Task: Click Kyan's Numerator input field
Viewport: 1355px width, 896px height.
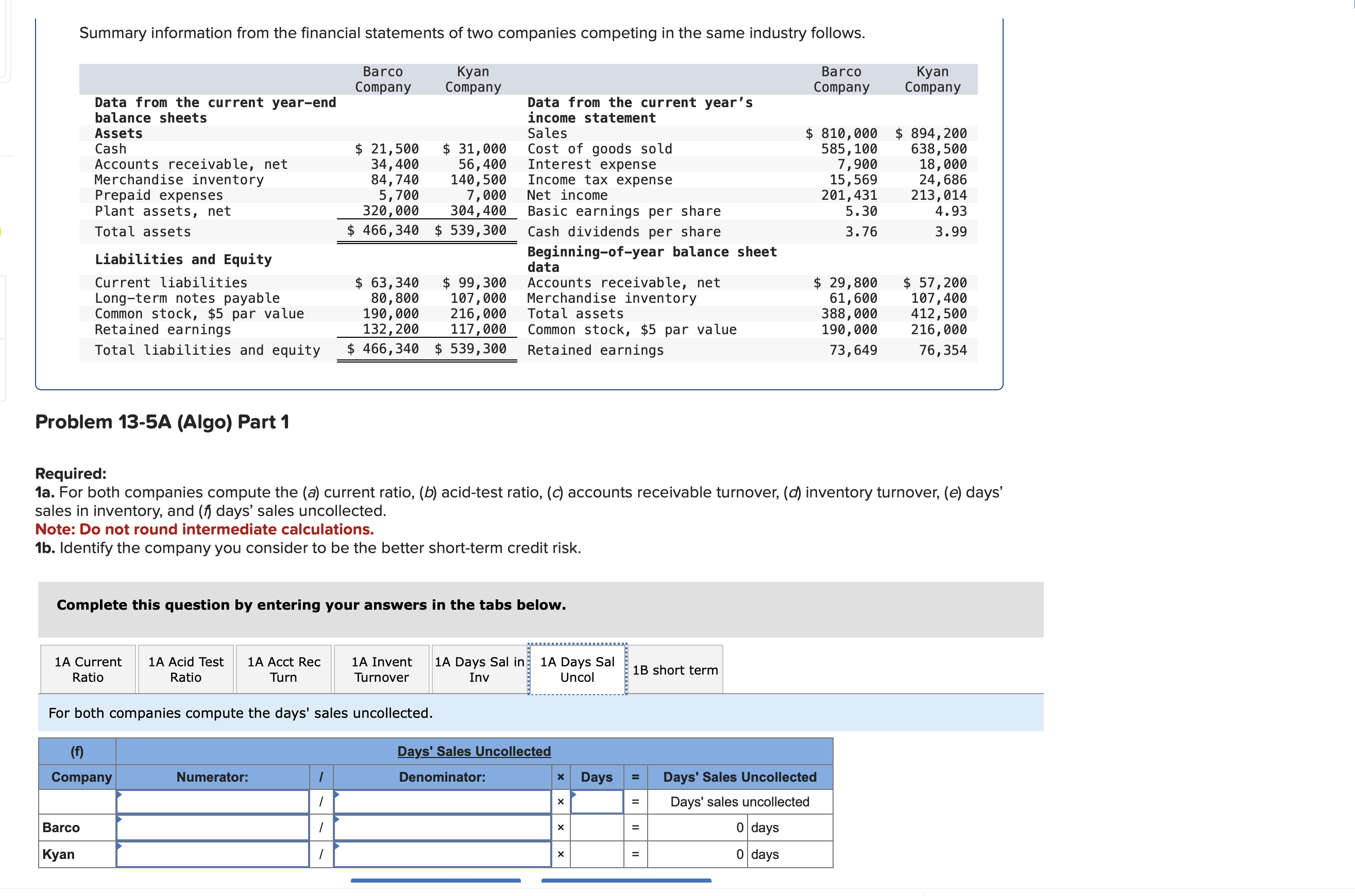Action: pos(213,854)
